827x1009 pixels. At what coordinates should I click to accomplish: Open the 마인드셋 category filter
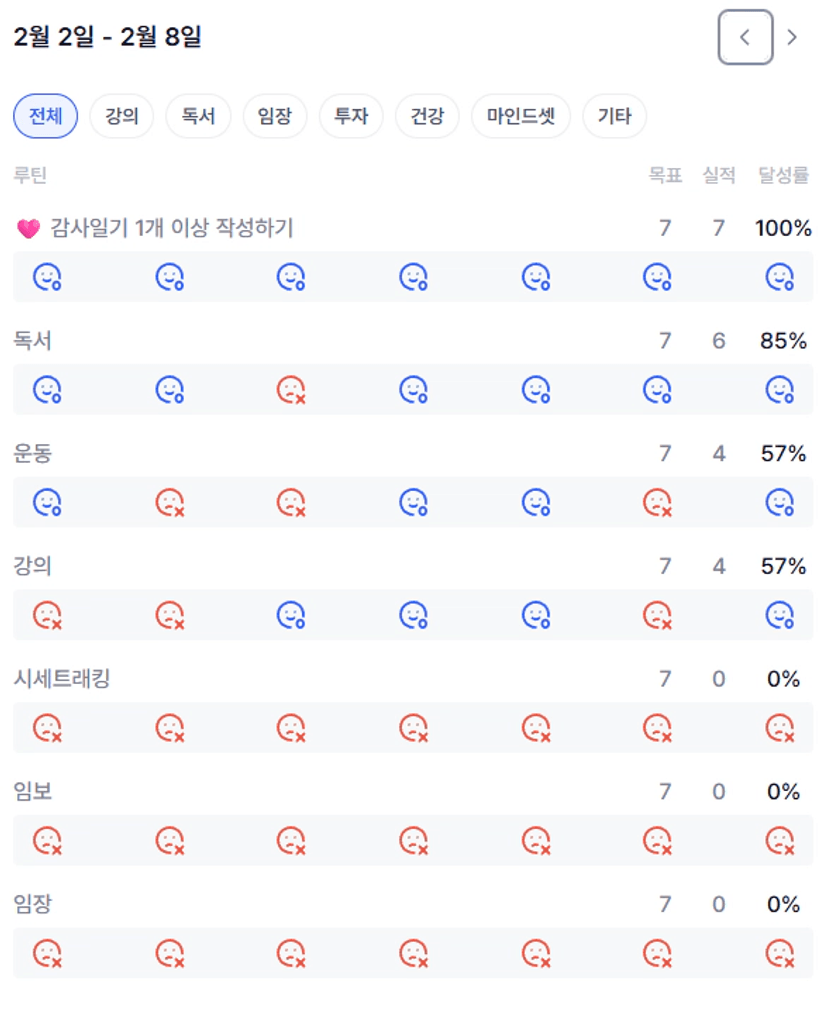520,116
